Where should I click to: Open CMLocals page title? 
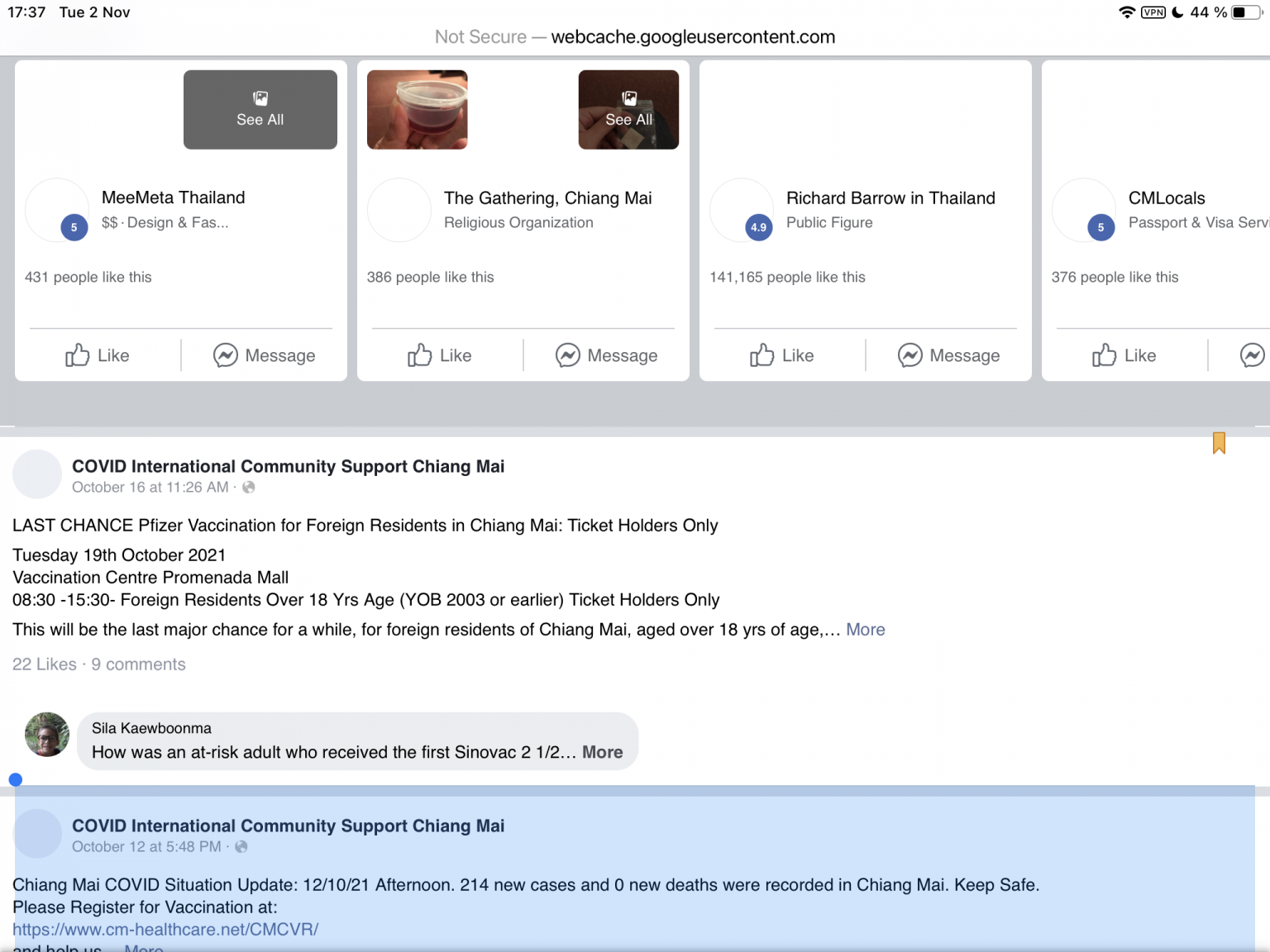pos(1167,198)
